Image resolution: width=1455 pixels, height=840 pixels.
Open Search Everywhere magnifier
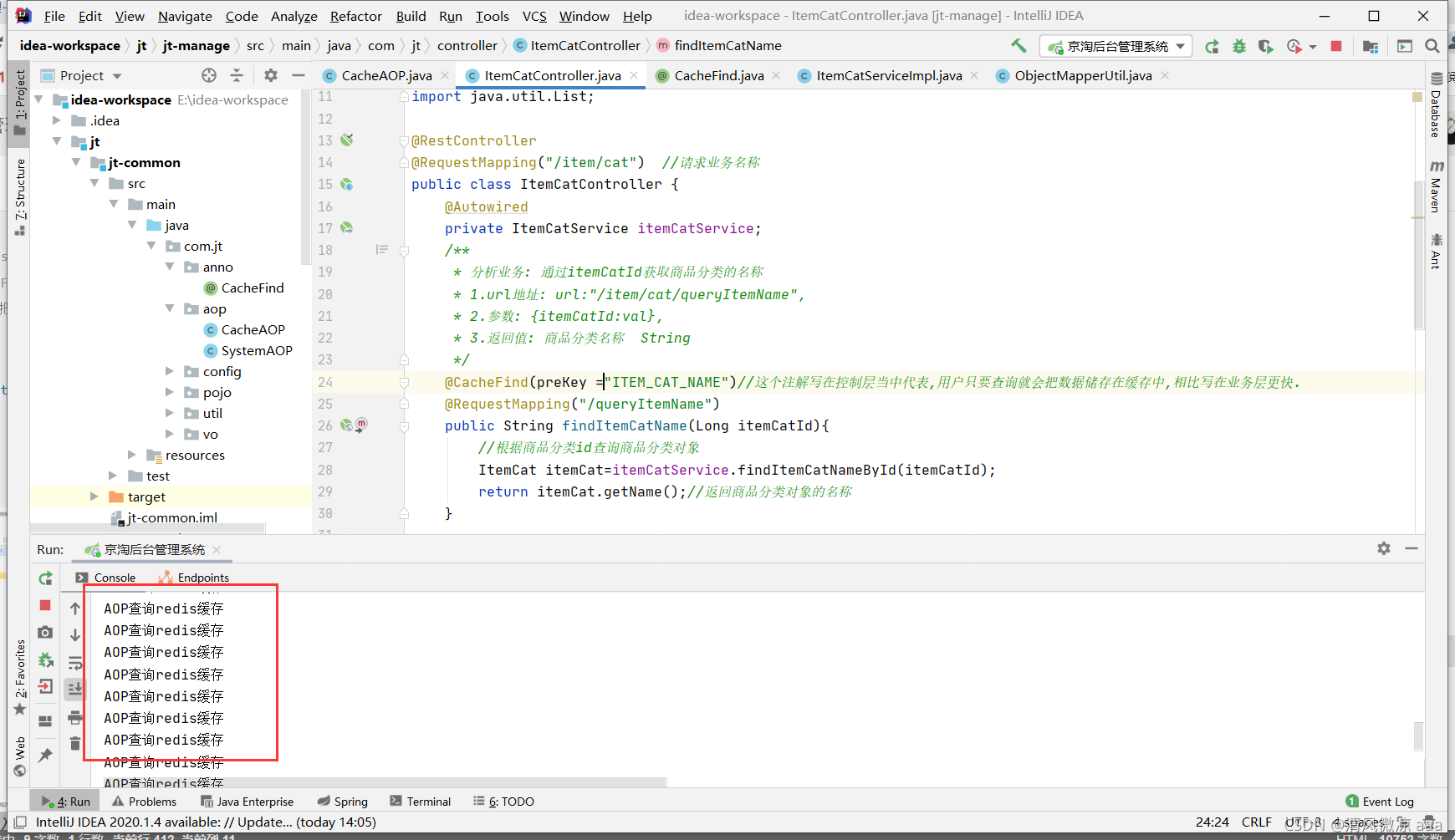coord(1432,47)
